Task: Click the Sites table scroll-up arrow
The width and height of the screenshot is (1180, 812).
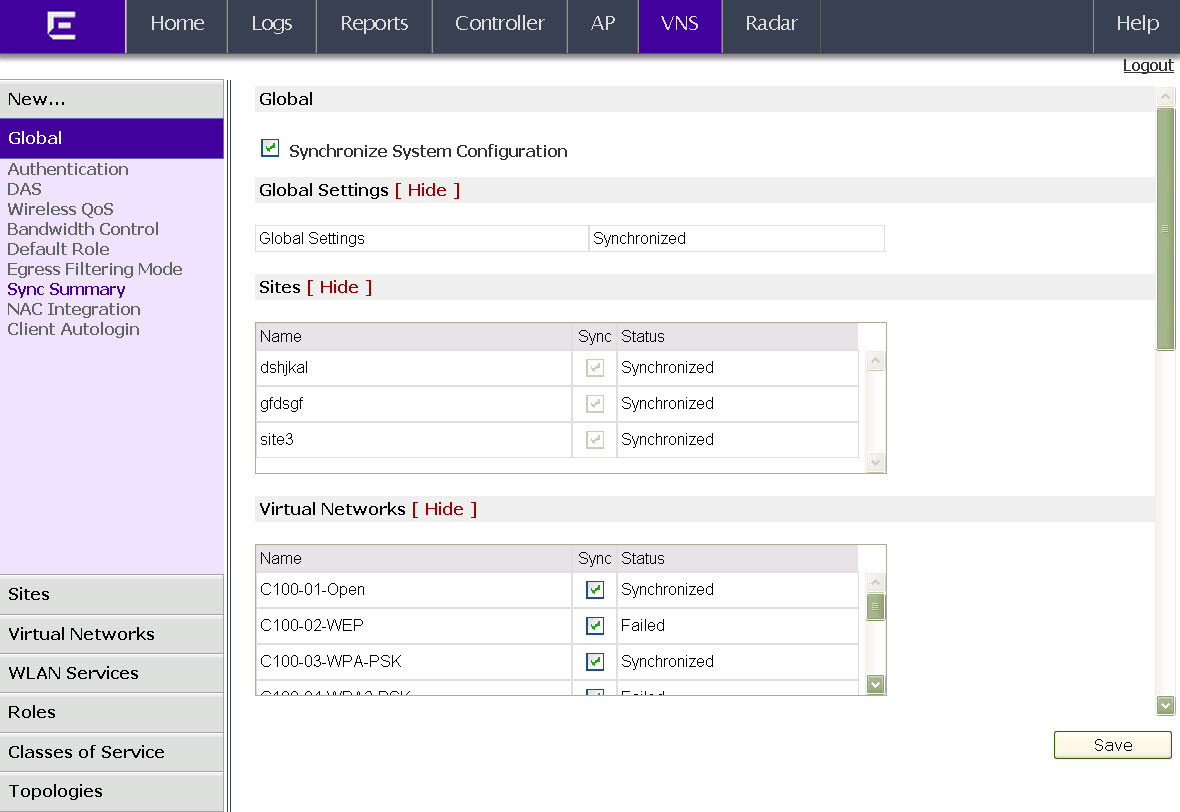Action: tap(874, 361)
